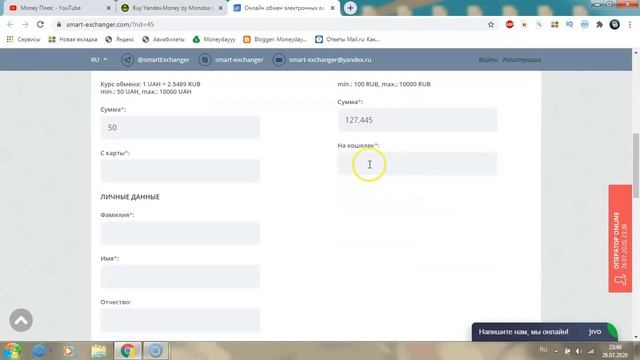Open the Chrome profile avatar
Screen dimensions: 640x360
615,24
